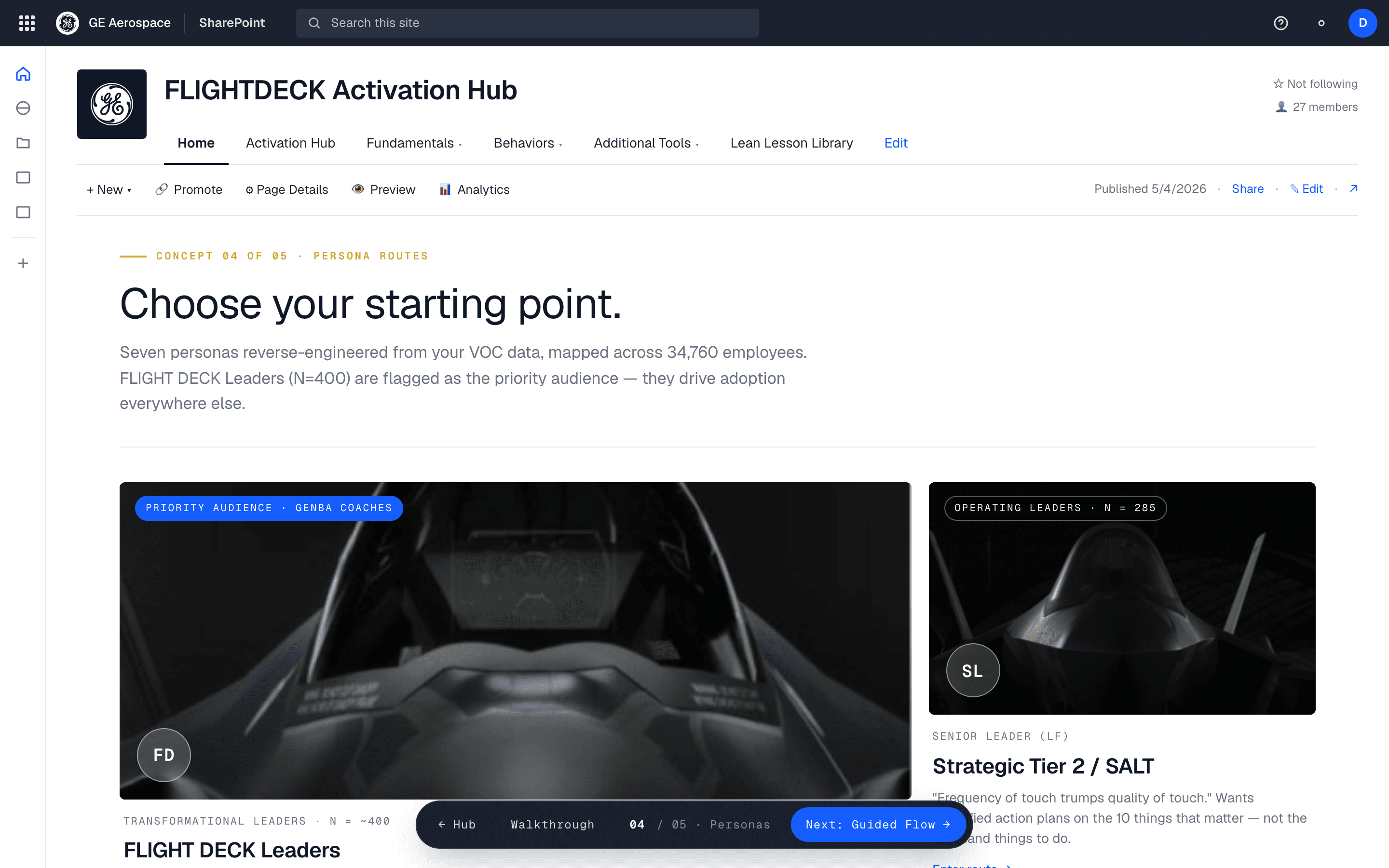1389x868 pixels.
Task: Click Edit in the site navigation
Action: point(896,143)
